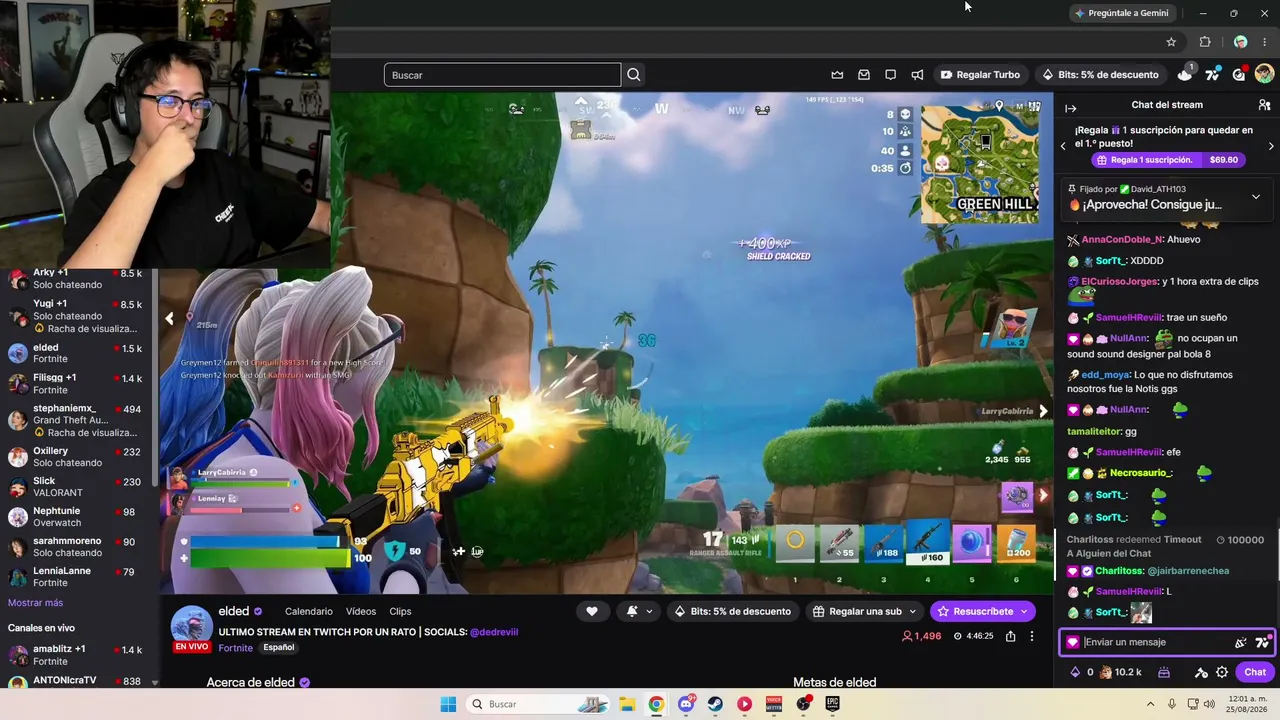Open sarahmmoreno channel in sidebar

76,547
